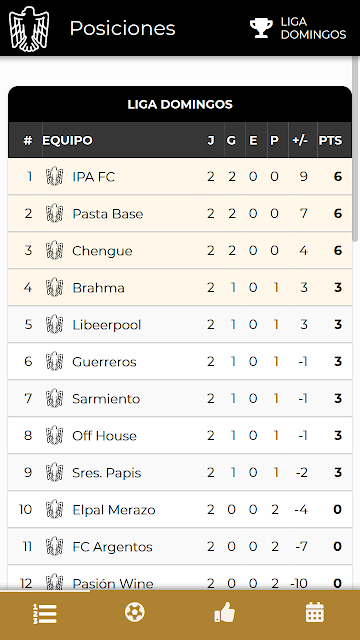Open the soccer ball matches tab

pyautogui.click(x=135, y=613)
